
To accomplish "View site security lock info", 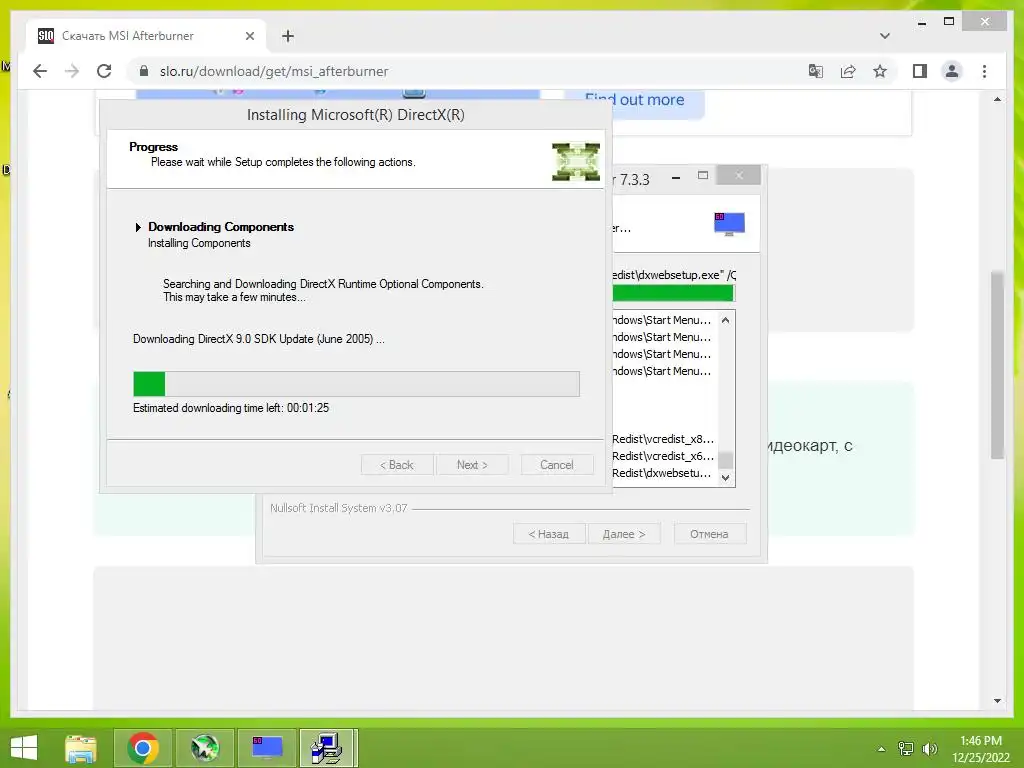I will [x=144, y=71].
